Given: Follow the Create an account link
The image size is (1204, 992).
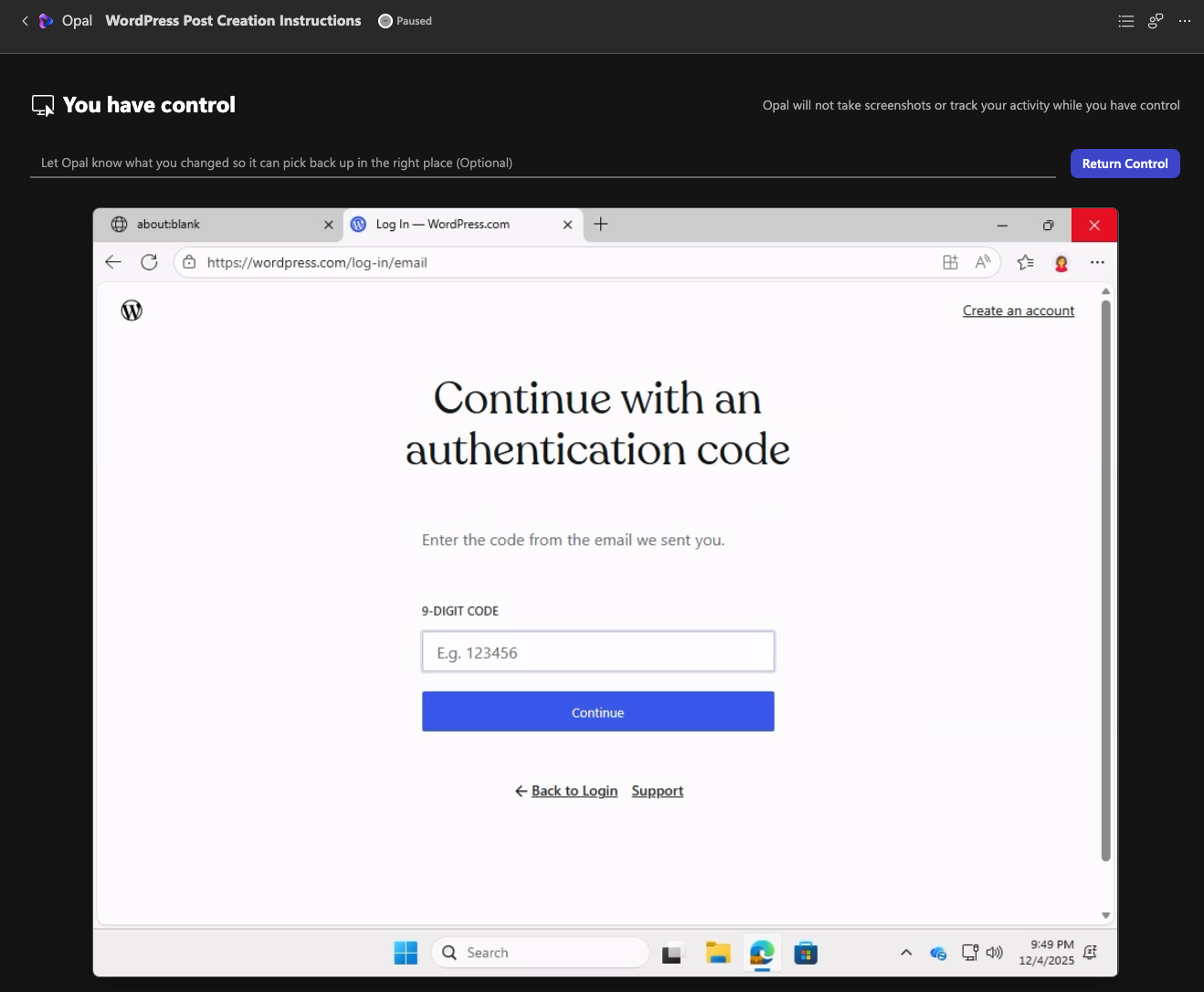Looking at the screenshot, I should tap(1018, 311).
